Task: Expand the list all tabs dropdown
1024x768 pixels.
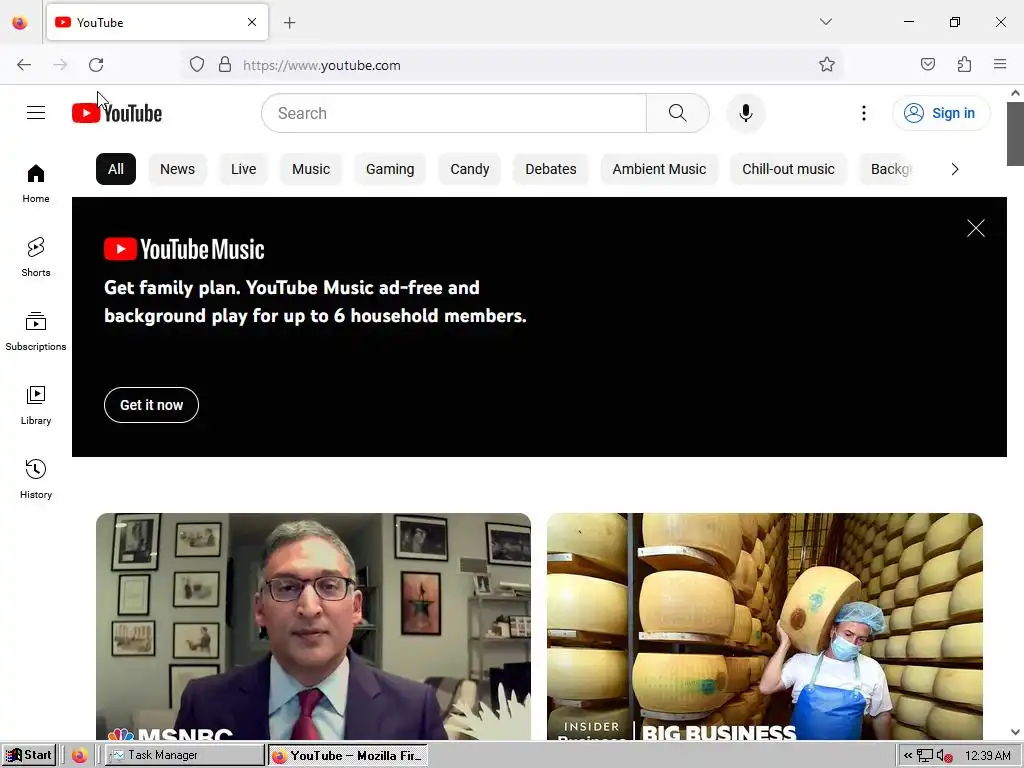Action: point(825,22)
